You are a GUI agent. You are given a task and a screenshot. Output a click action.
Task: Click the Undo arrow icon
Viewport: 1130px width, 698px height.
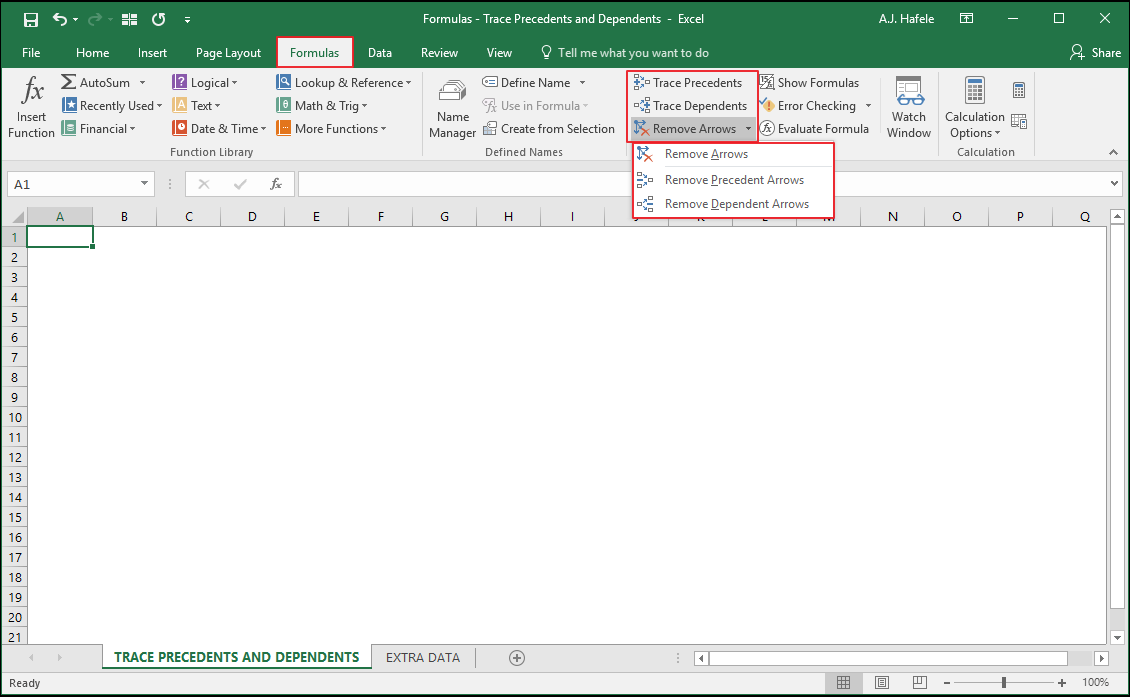point(60,19)
